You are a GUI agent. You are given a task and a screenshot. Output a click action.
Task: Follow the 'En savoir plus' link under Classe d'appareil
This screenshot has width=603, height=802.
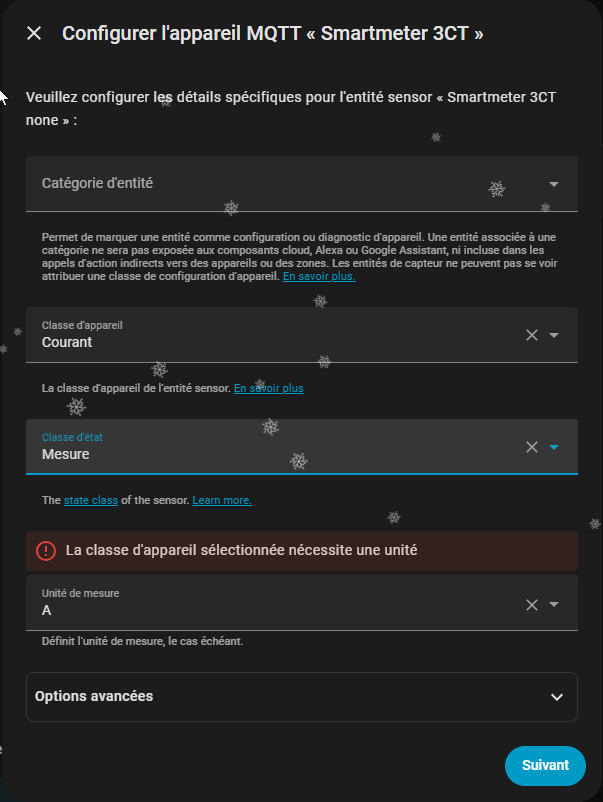point(269,388)
